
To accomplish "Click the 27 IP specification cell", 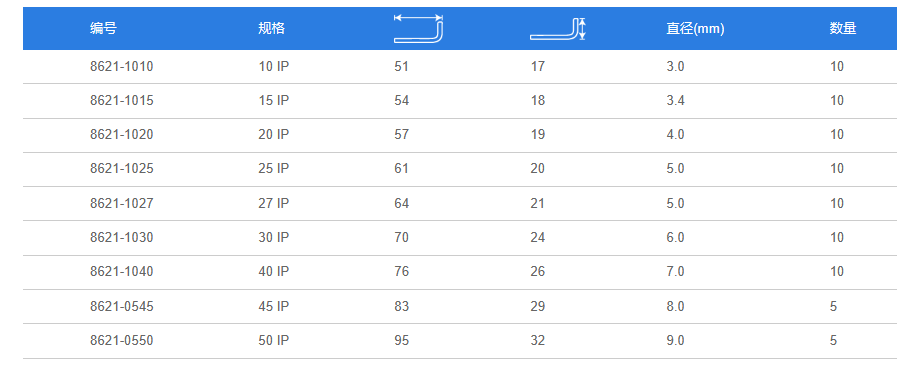I will click(x=274, y=203).
